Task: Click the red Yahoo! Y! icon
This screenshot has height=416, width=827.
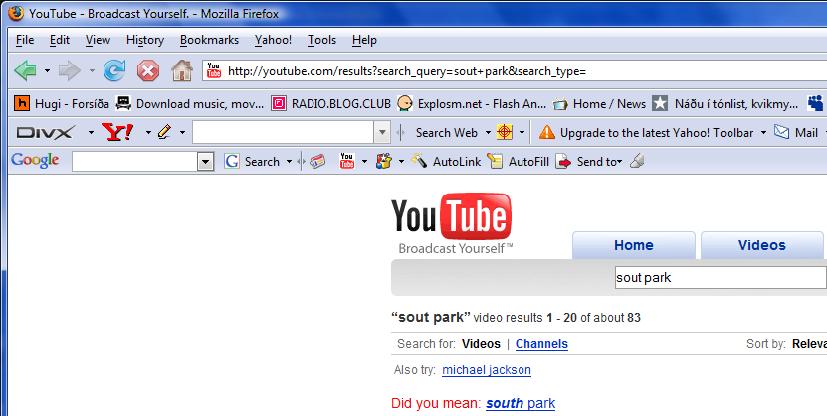Action: [x=118, y=132]
